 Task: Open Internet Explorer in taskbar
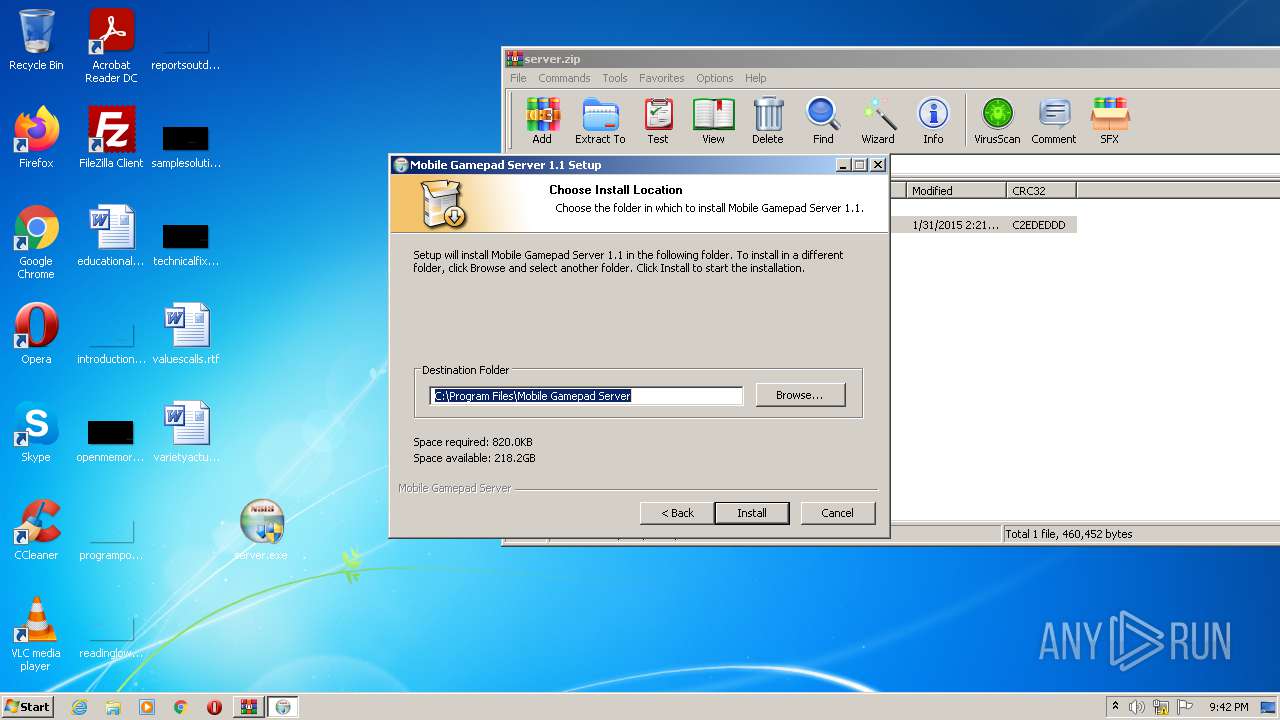[x=79, y=707]
